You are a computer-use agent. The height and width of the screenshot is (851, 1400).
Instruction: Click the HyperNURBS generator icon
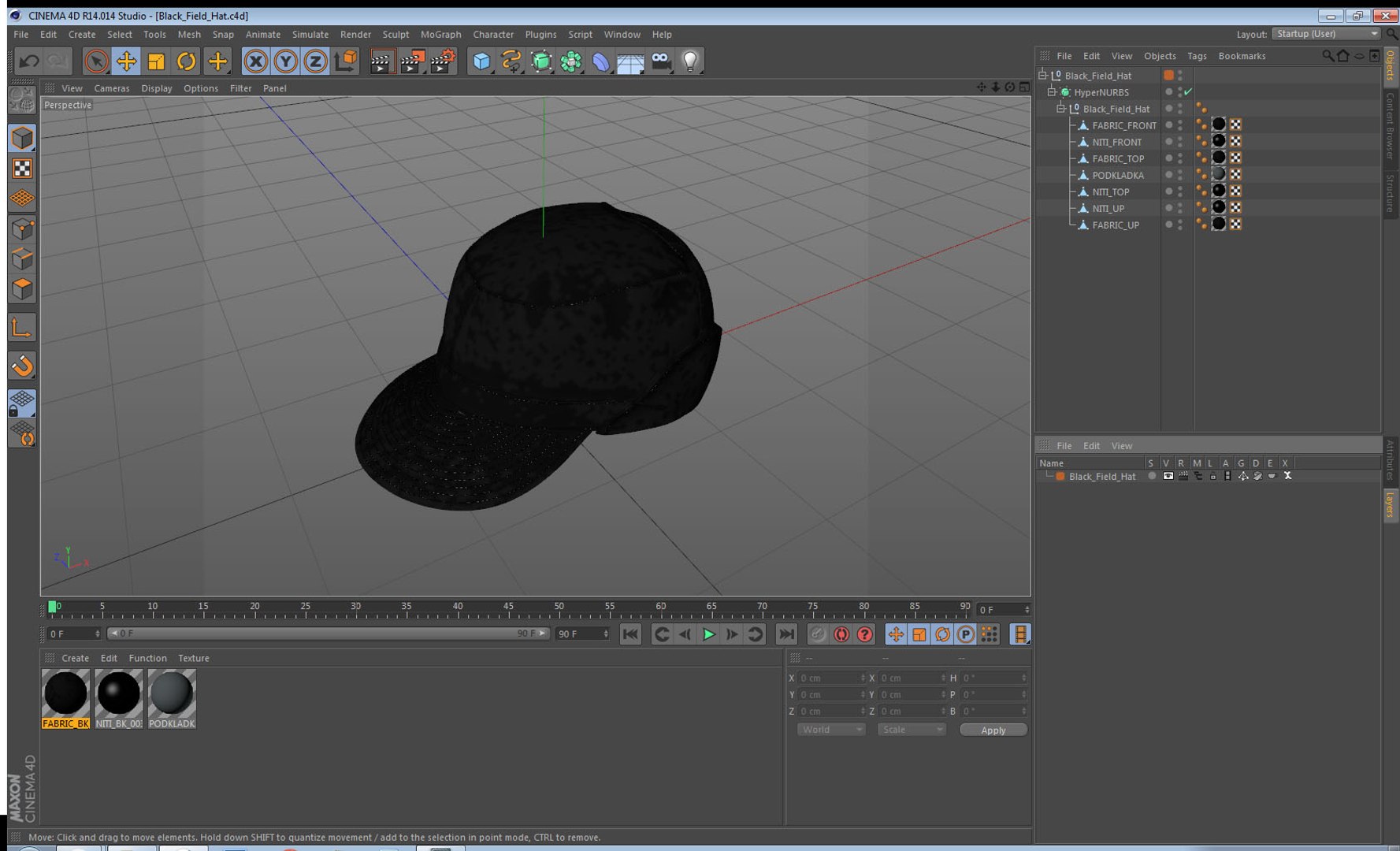point(541,61)
